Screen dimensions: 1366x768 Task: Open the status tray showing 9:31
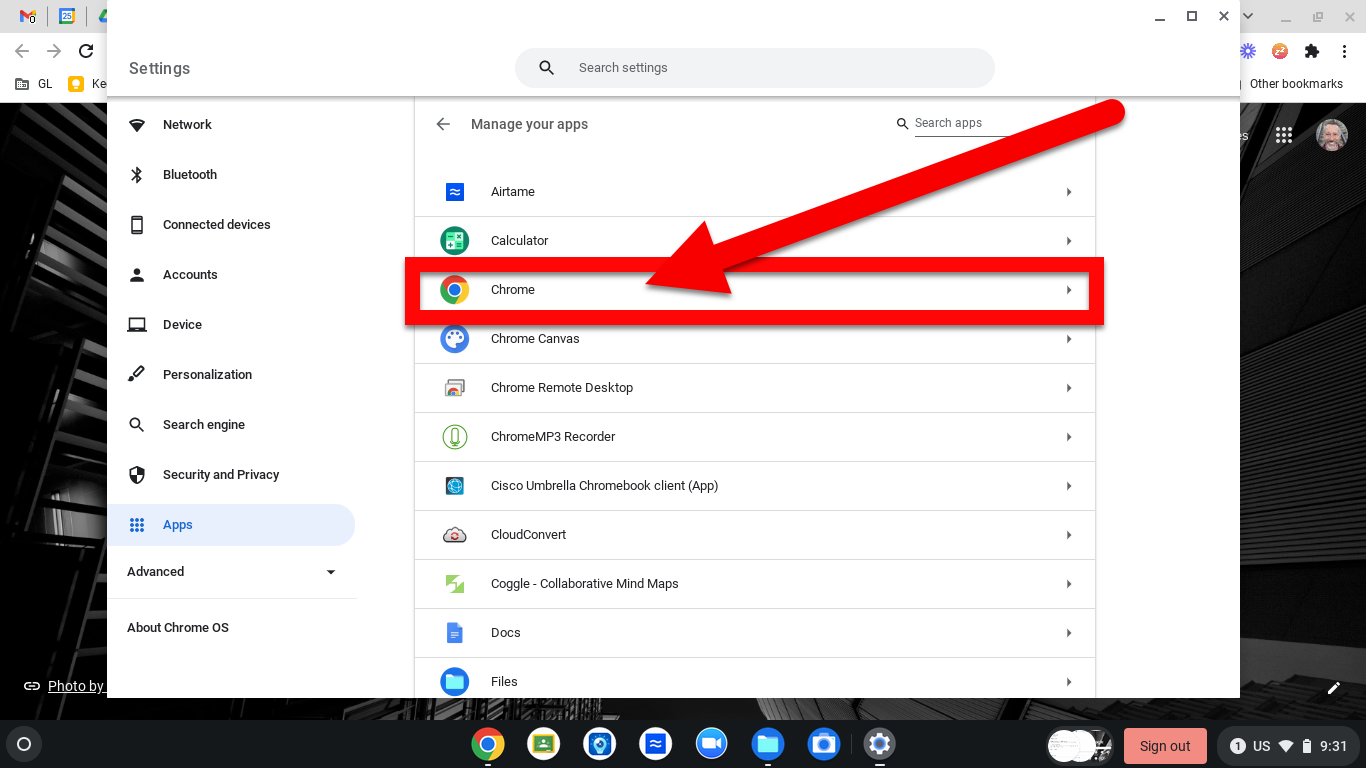(x=1290, y=746)
